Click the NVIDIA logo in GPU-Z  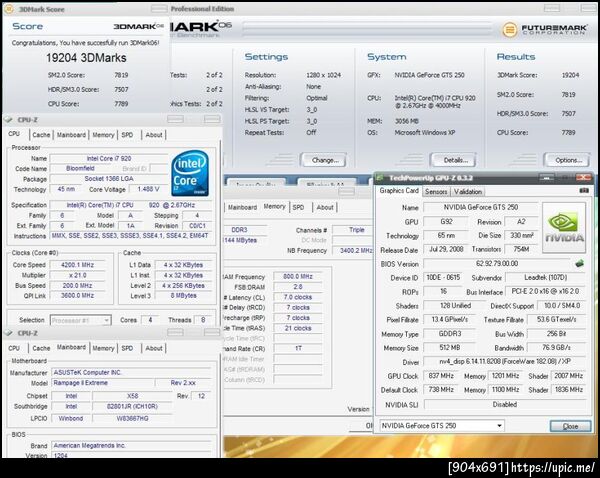564,228
